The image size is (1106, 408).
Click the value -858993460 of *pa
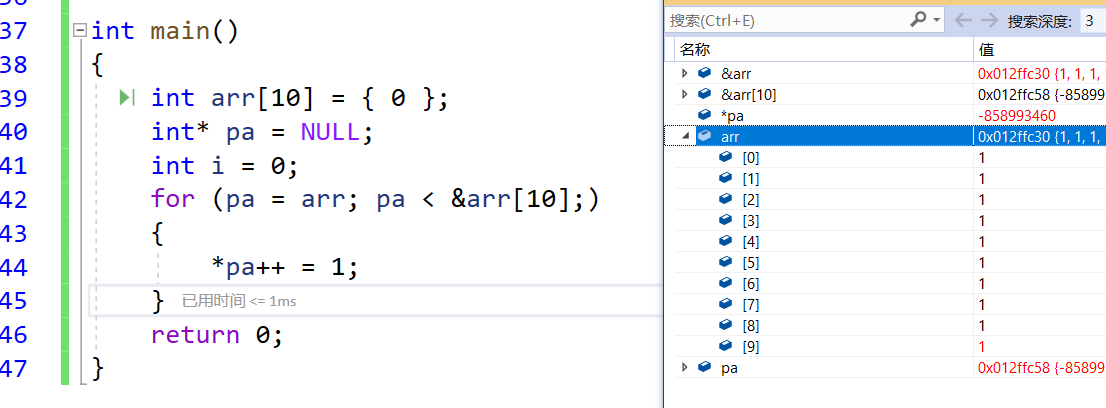tap(1017, 115)
